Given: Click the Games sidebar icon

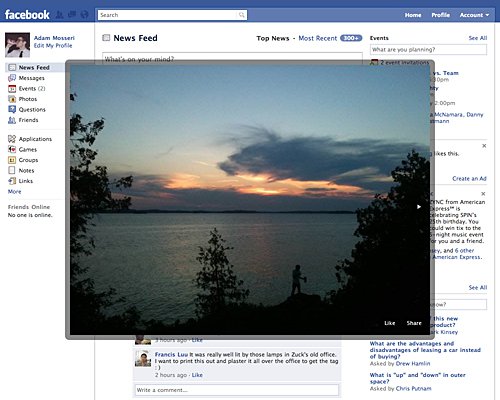Looking at the screenshot, I should (12, 149).
